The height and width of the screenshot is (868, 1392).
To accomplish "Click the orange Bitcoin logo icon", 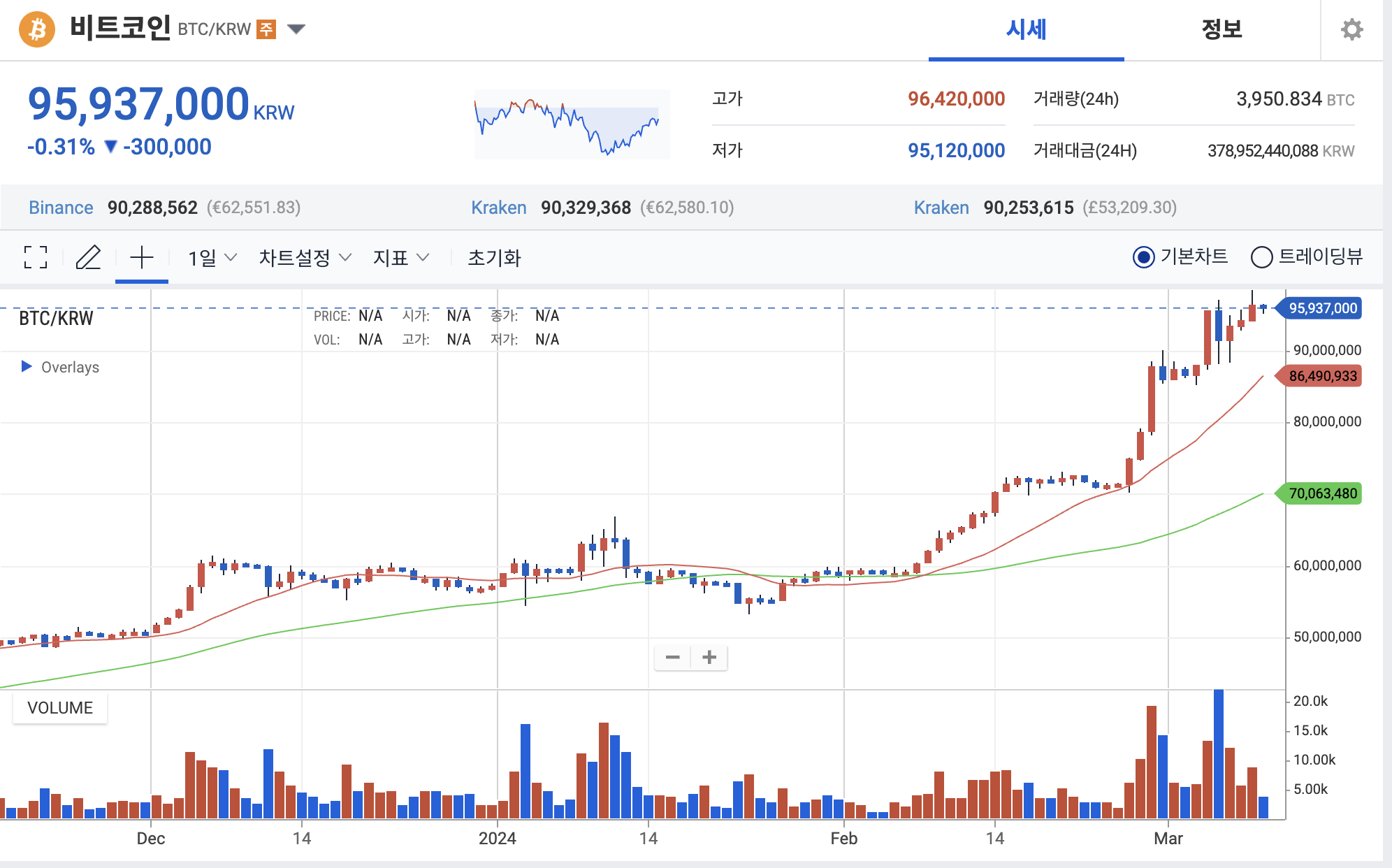I will point(37,29).
